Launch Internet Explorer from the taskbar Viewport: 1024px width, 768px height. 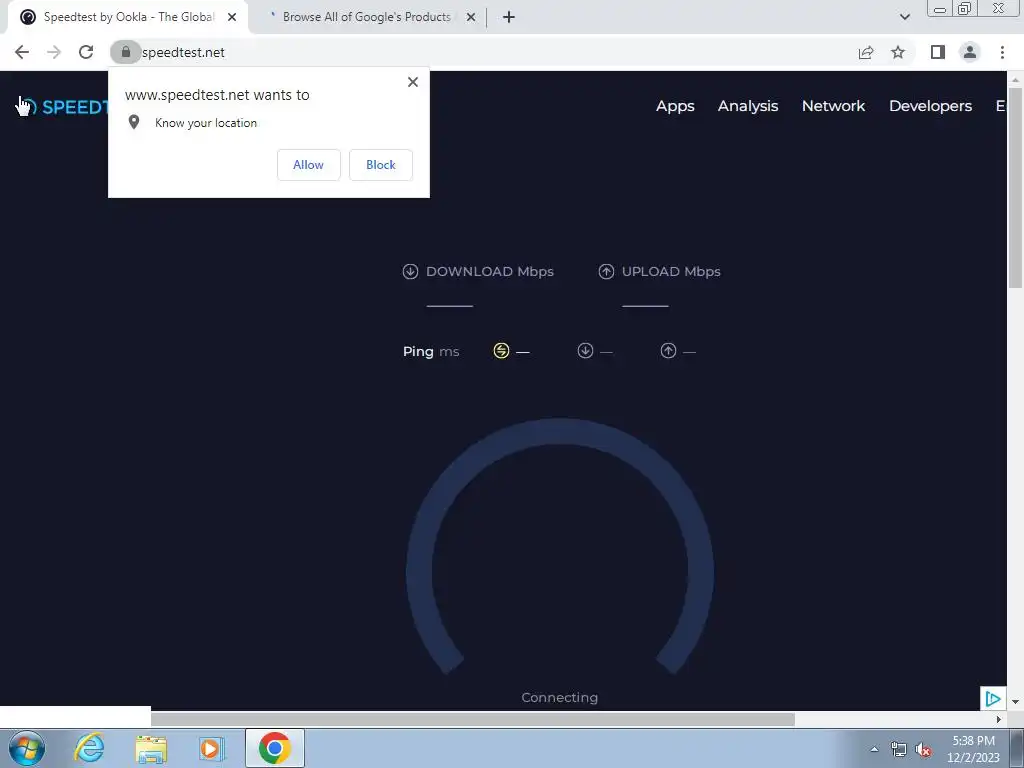[89, 748]
